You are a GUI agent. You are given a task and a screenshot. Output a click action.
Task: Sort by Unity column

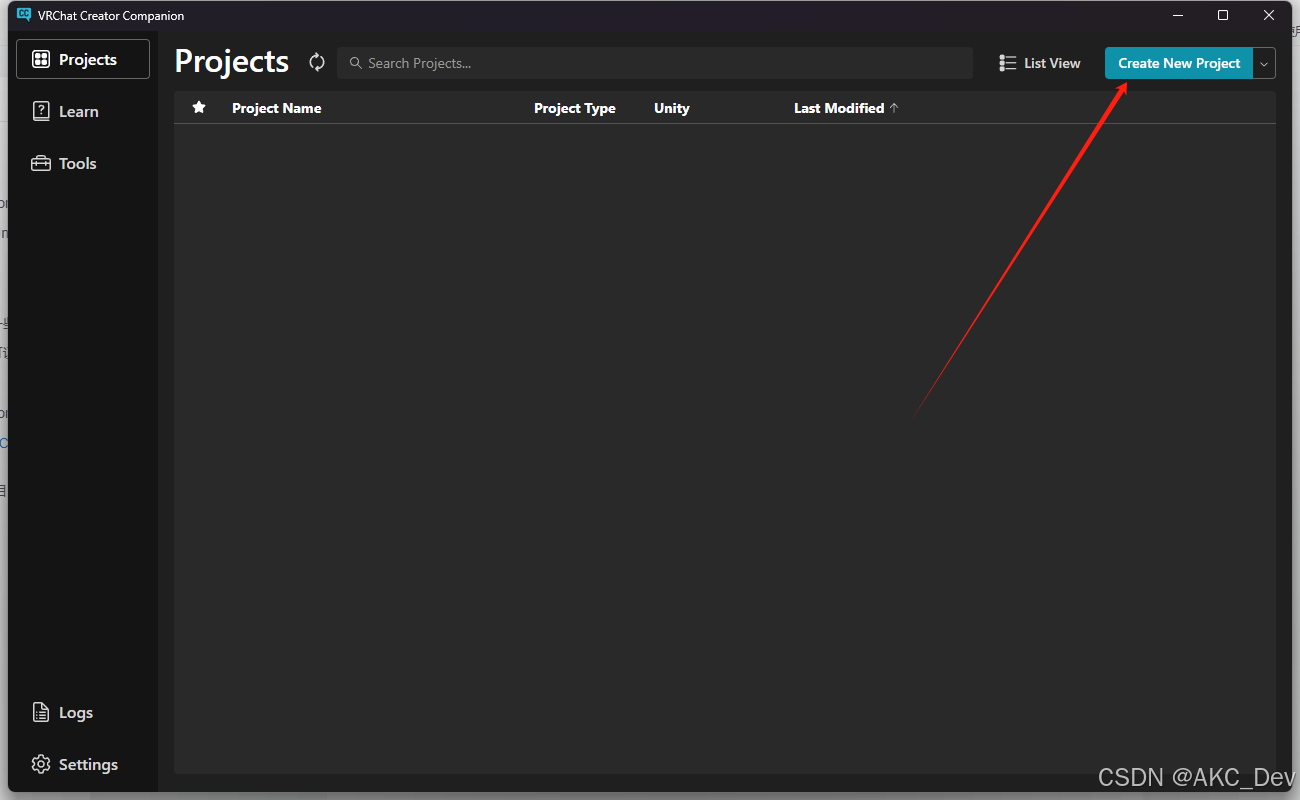tap(672, 108)
